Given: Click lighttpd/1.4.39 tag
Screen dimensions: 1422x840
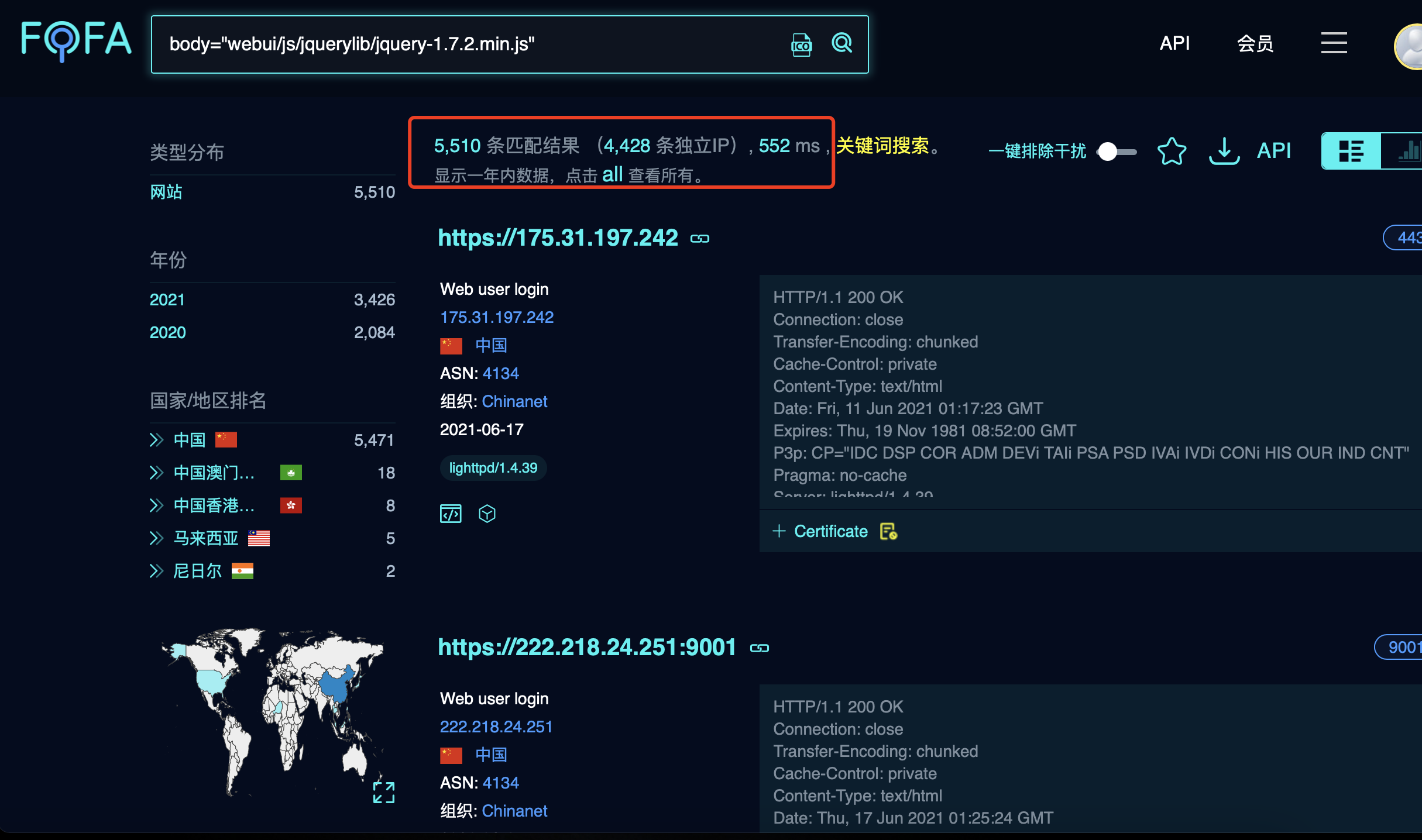Looking at the screenshot, I should pos(493,468).
